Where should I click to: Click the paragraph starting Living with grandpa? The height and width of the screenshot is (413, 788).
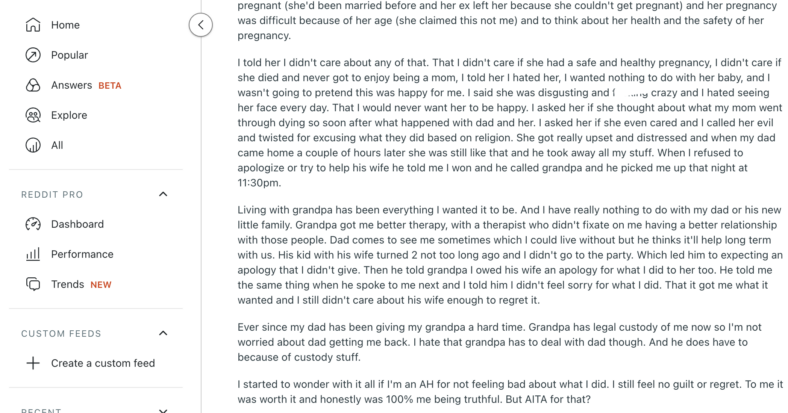click(510, 255)
